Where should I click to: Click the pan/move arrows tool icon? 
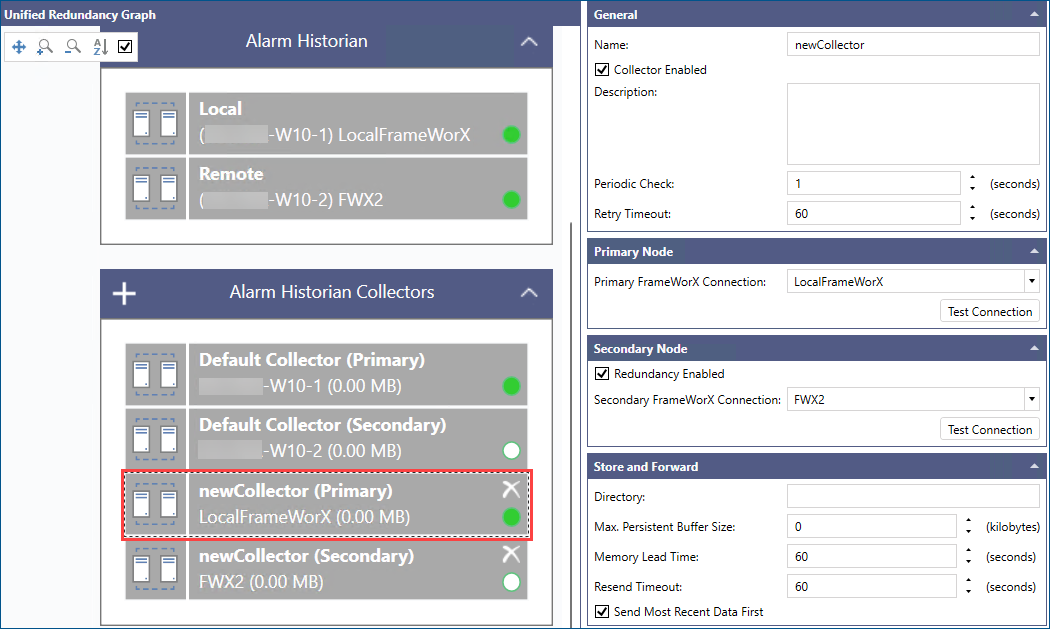(x=19, y=47)
